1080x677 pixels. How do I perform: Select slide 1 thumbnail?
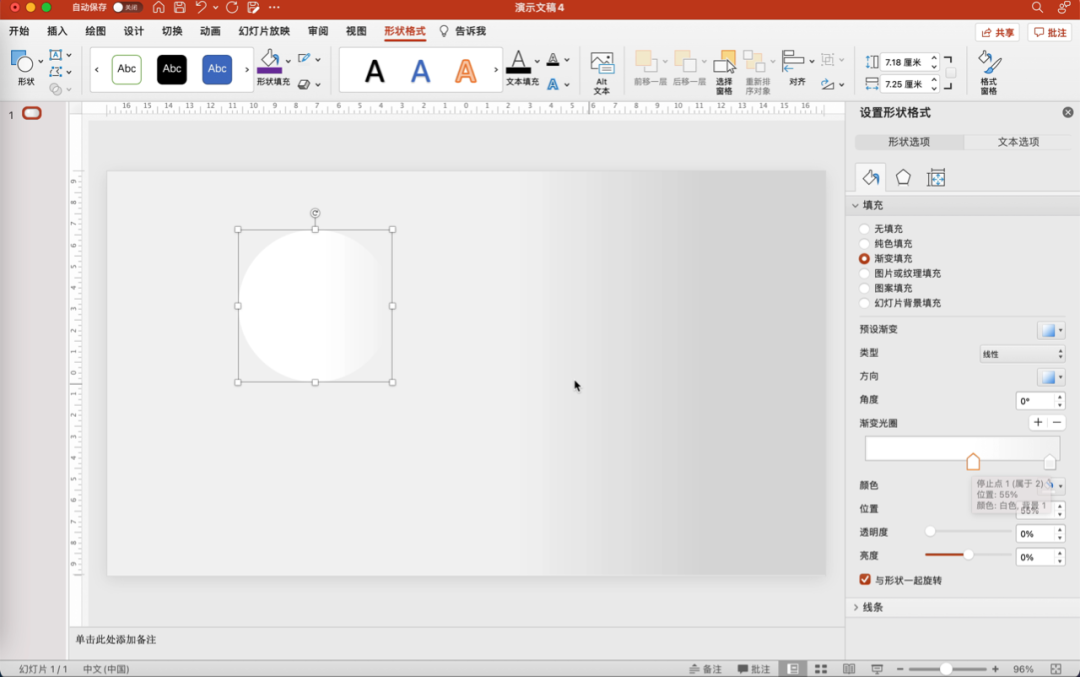[x=32, y=113]
